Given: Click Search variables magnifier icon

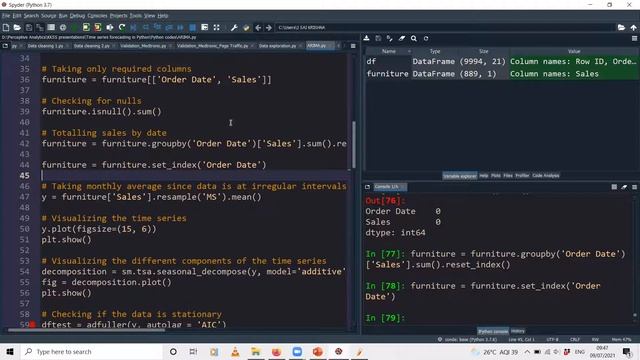Looking at the screenshot, I should coord(414,38).
